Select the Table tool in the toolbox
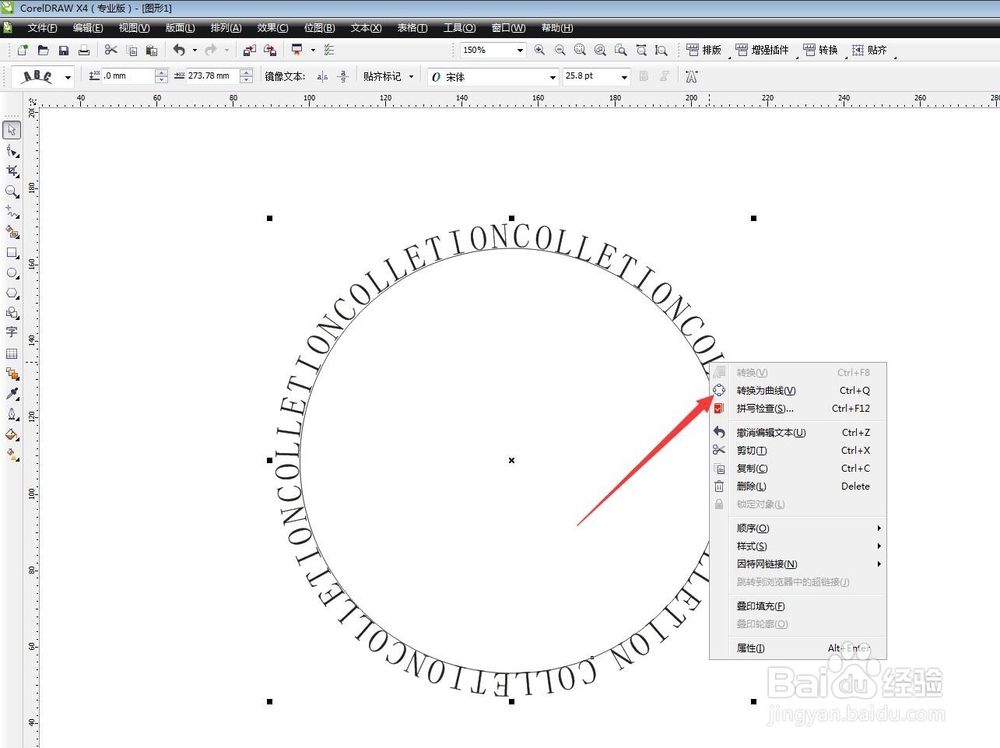Screen dimensions: 1000x748 (11, 353)
